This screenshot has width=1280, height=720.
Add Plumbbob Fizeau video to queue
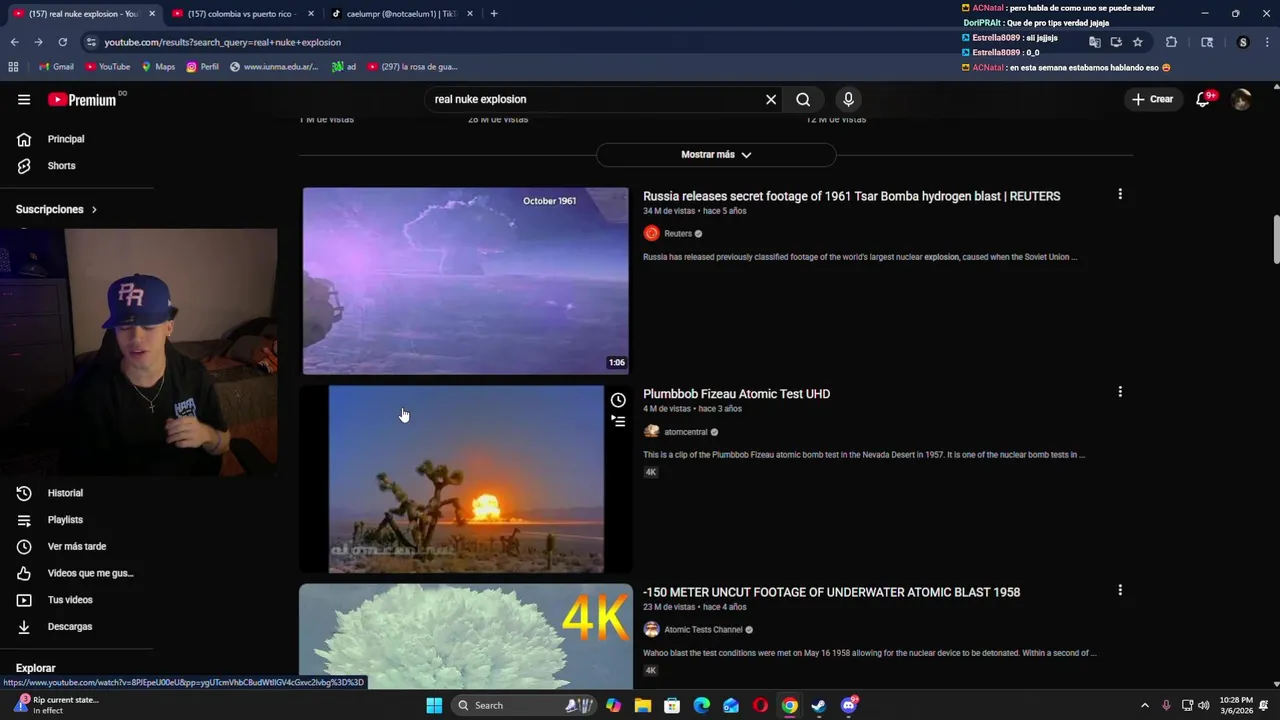coord(618,422)
